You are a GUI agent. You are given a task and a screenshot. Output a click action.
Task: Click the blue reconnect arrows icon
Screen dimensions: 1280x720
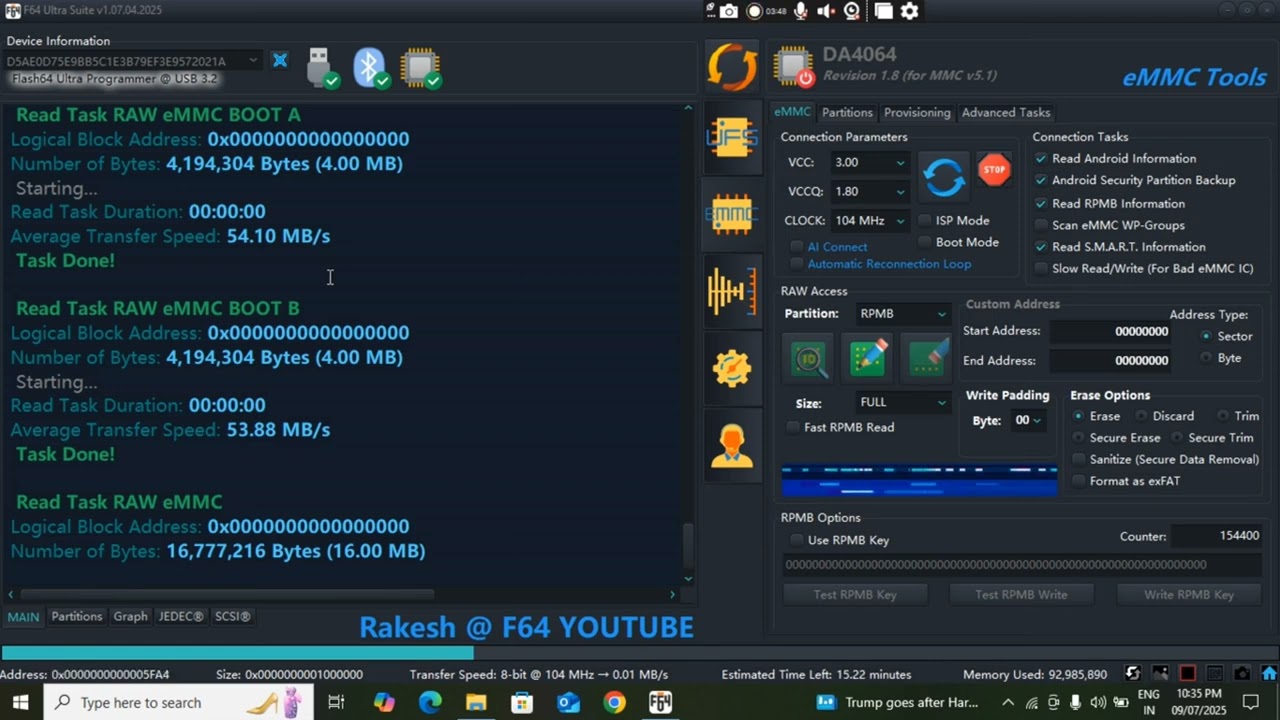click(x=944, y=177)
